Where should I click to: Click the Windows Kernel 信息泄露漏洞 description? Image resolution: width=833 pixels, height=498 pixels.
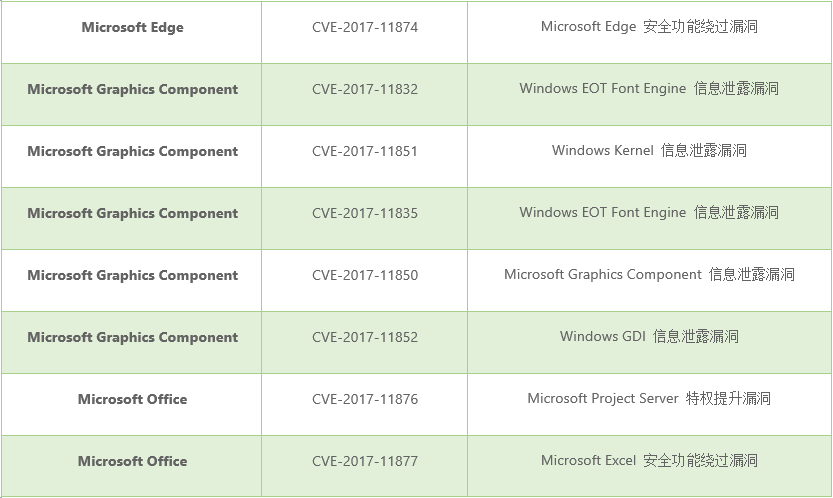pos(649,151)
